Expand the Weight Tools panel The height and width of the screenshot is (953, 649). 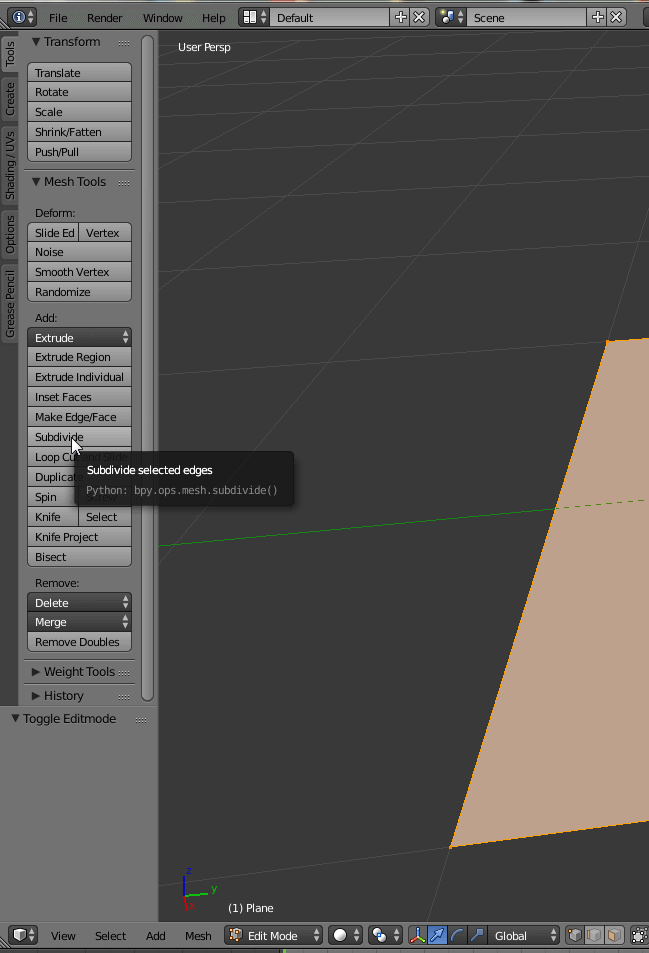(37, 672)
